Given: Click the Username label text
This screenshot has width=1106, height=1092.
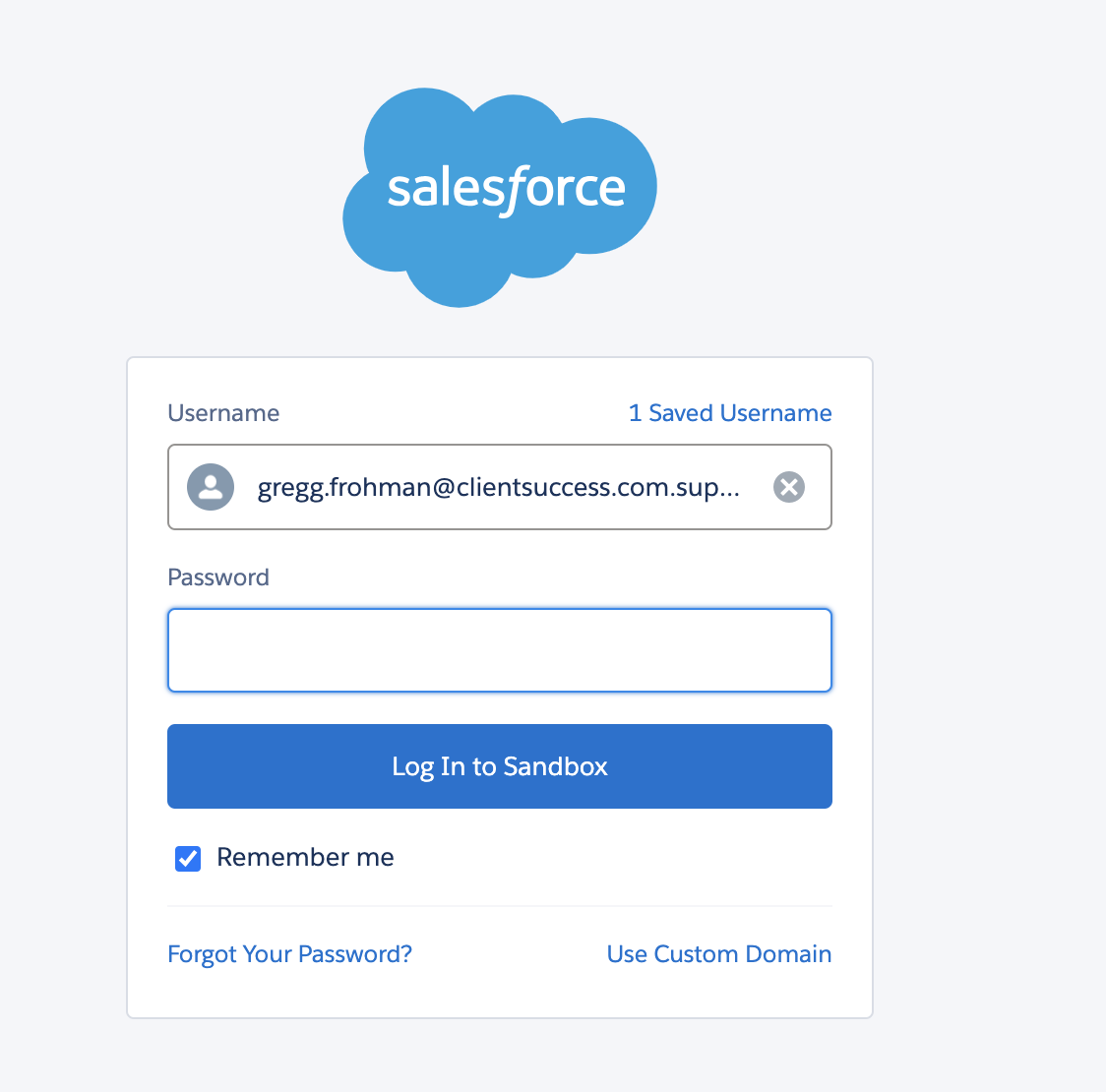Looking at the screenshot, I should pos(223,412).
